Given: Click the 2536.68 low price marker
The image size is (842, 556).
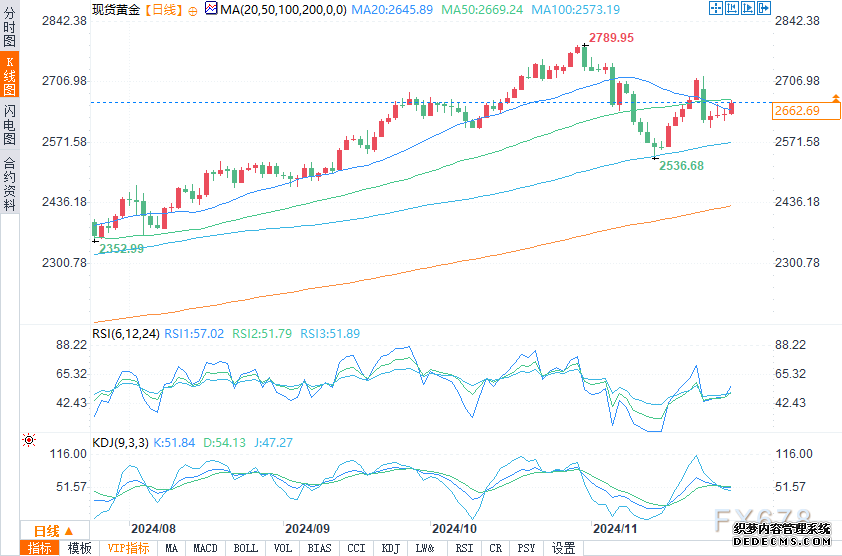Looking at the screenshot, I should click(x=681, y=165).
